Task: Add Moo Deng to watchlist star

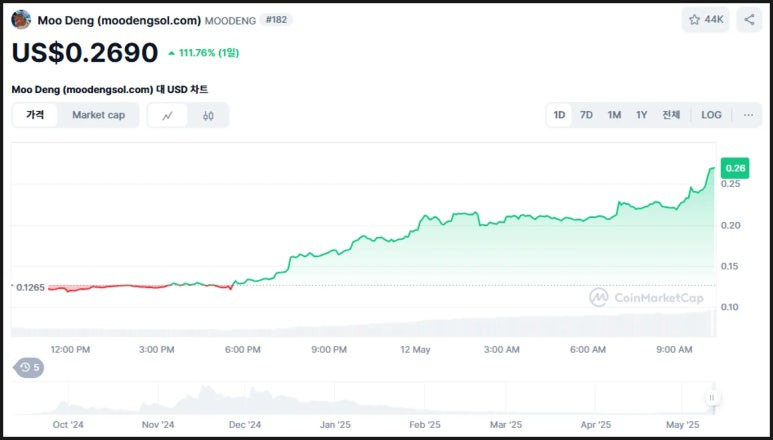Action: point(705,20)
